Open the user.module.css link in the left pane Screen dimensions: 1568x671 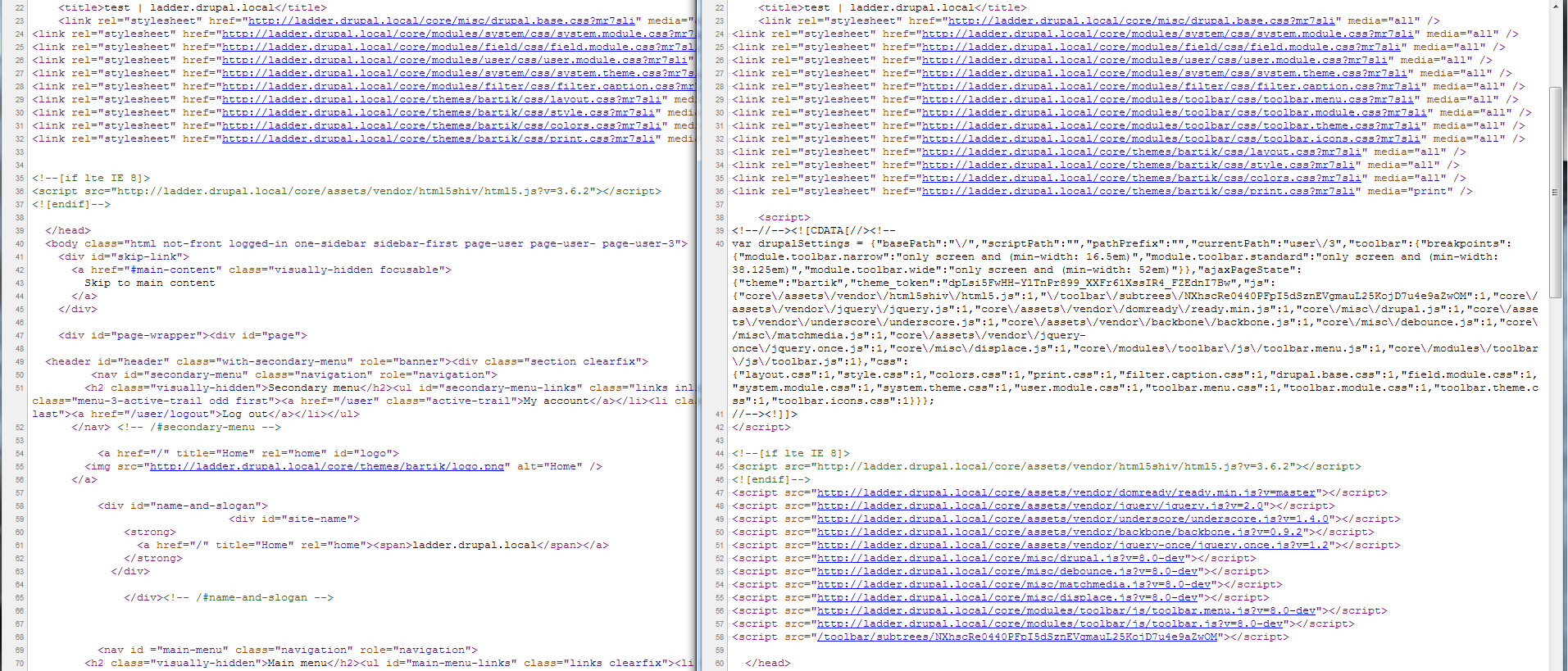(x=455, y=60)
